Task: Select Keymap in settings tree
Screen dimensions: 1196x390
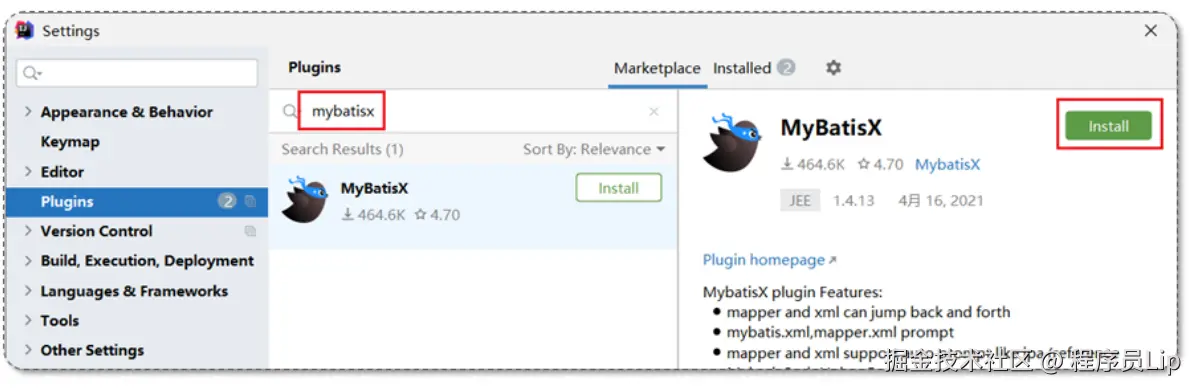Action: tap(69, 142)
